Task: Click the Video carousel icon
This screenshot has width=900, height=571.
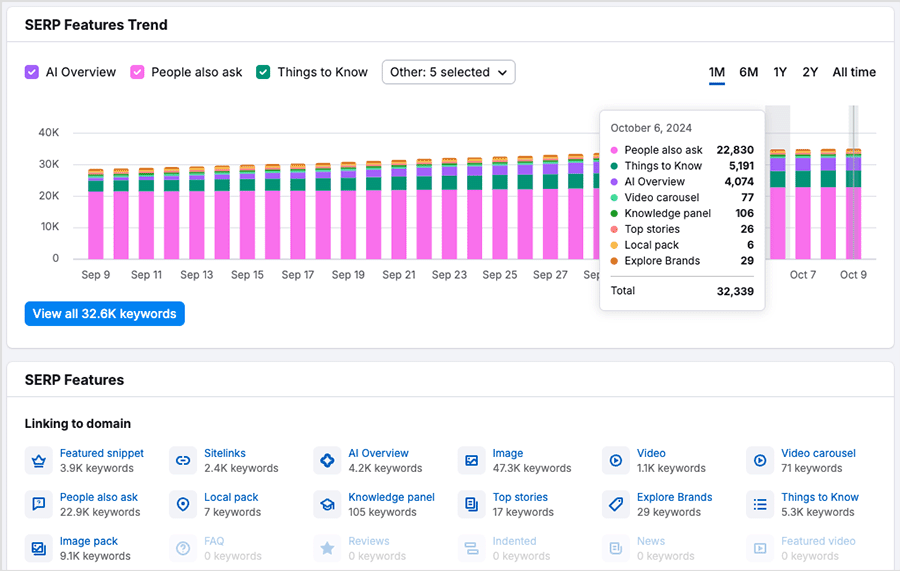Action: click(760, 461)
